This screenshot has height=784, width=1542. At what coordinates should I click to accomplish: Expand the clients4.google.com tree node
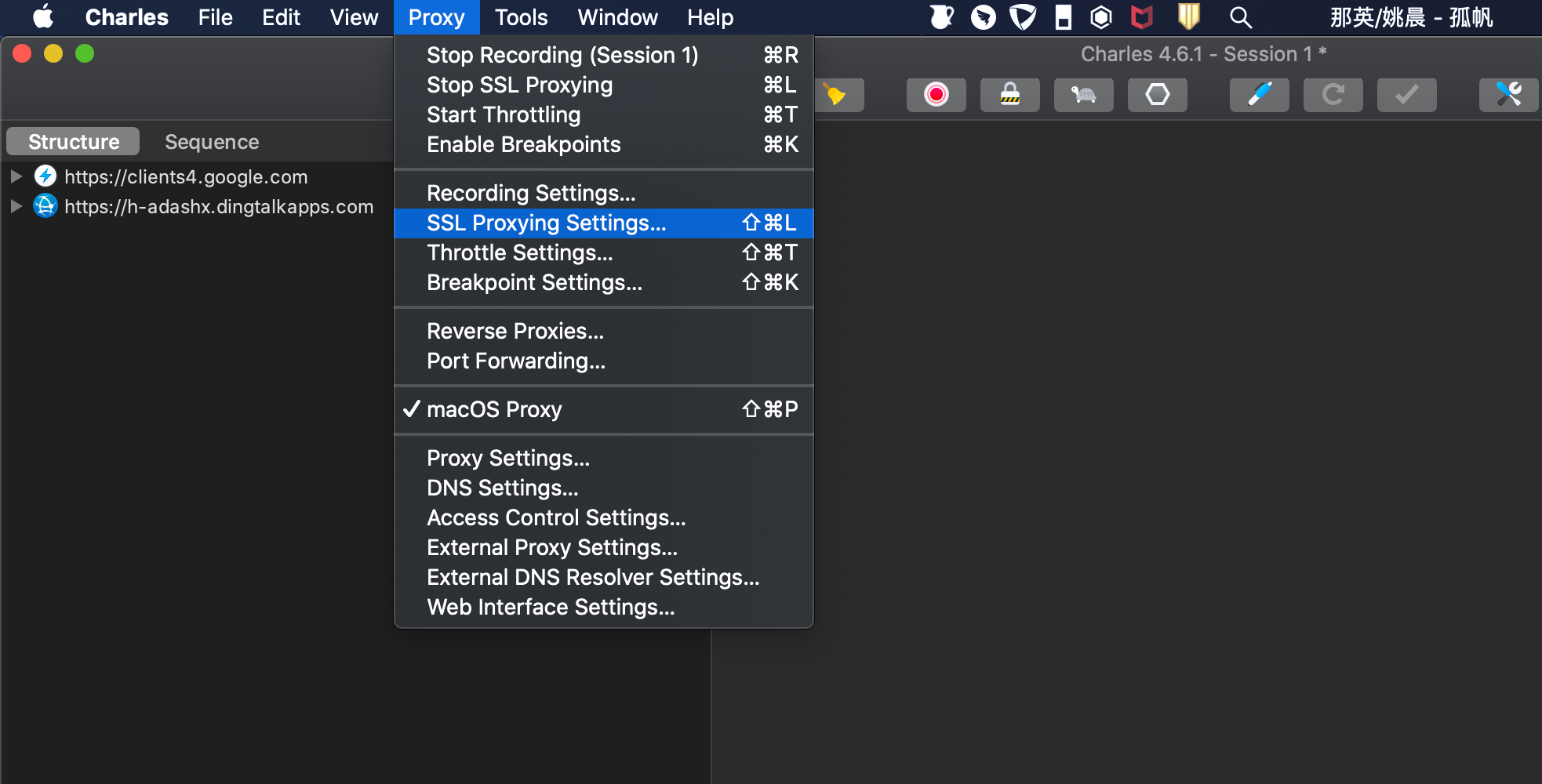16,176
